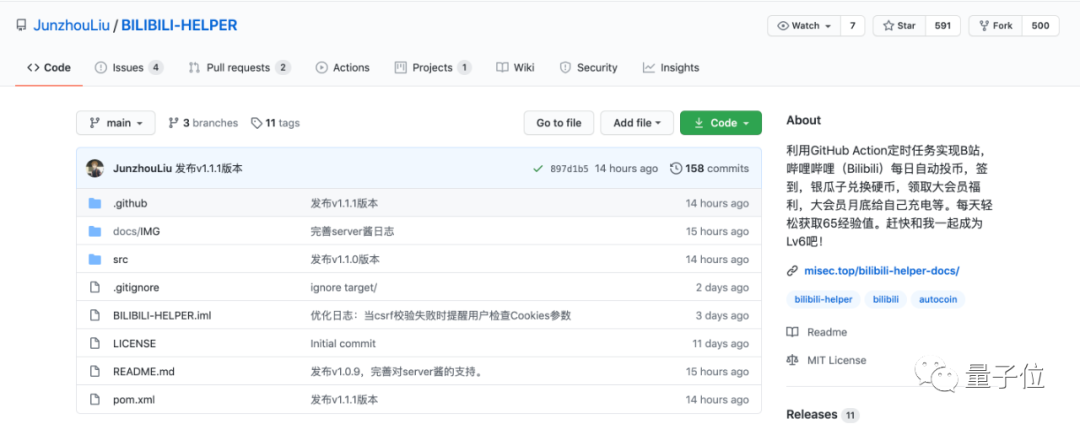Open the BILIBILI-HELPER.iml file
Screen dimensions: 1080x424
pyautogui.click(x=162, y=315)
